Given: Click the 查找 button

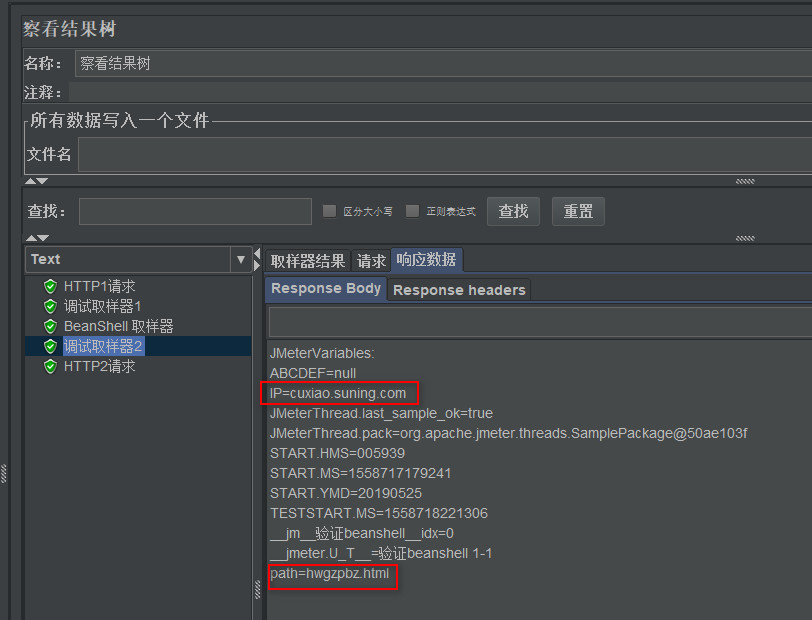Looking at the screenshot, I should click(512, 211).
